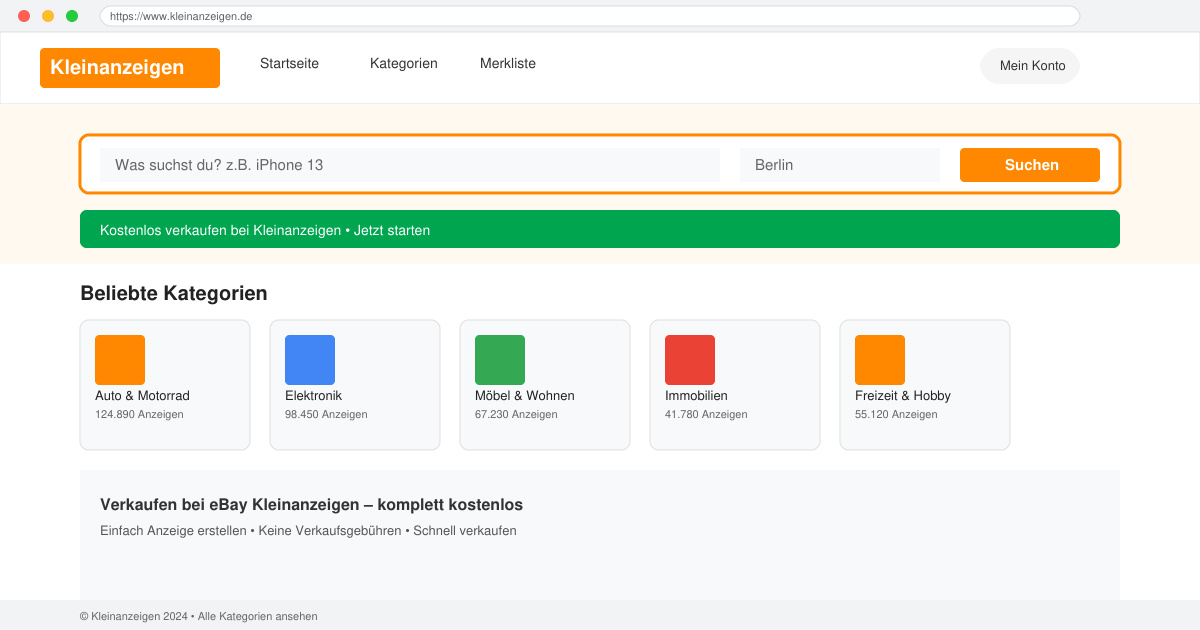Click the blue Elektronik category icon
Viewport: 1200px width, 630px height.
coord(310,360)
